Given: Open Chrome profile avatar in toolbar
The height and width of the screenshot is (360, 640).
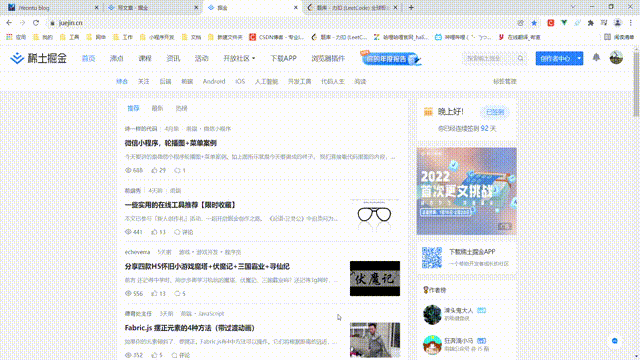Looking at the screenshot, I should [x=618, y=23].
